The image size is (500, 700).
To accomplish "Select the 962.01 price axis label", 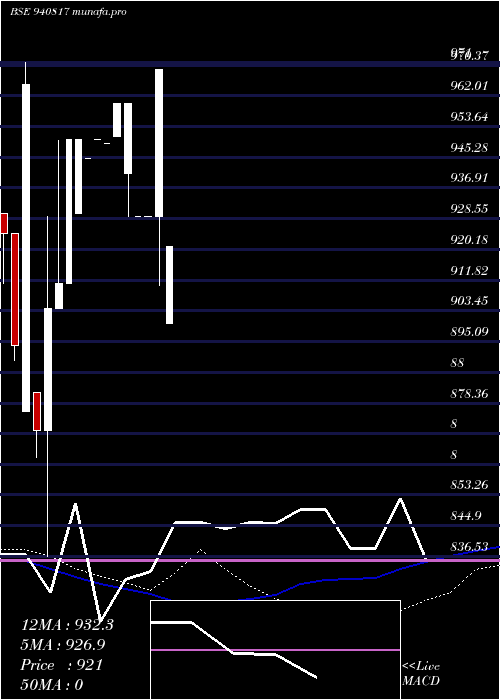I will point(469,86).
